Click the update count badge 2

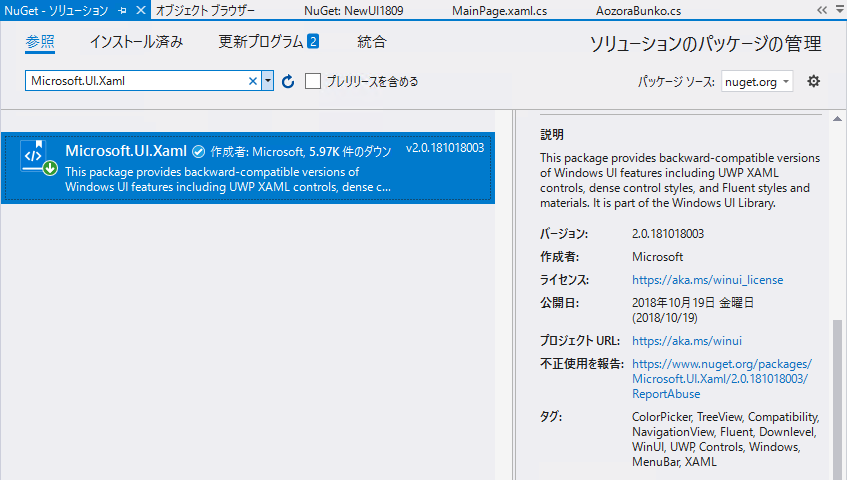click(313, 41)
